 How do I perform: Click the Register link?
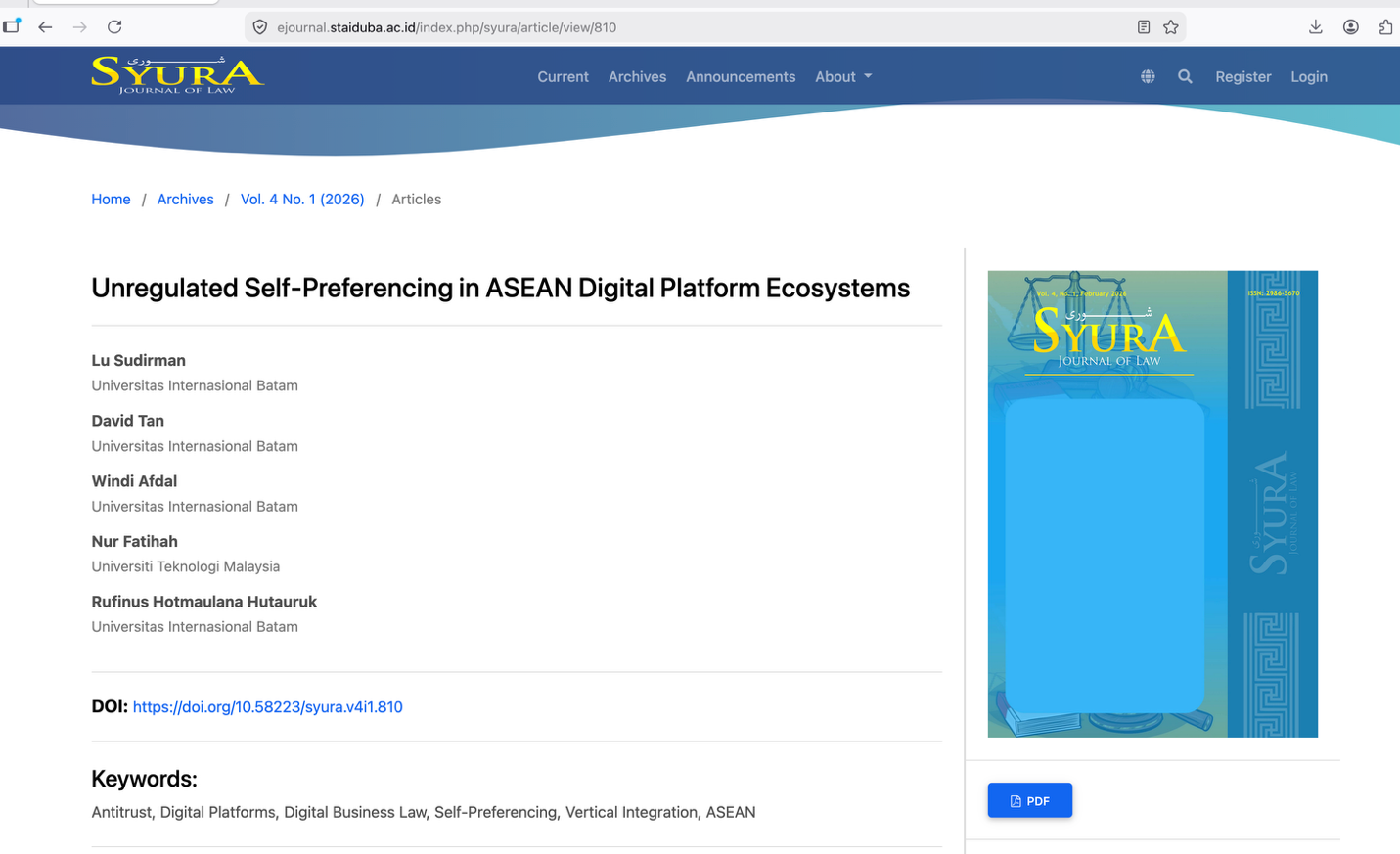click(x=1242, y=76)
